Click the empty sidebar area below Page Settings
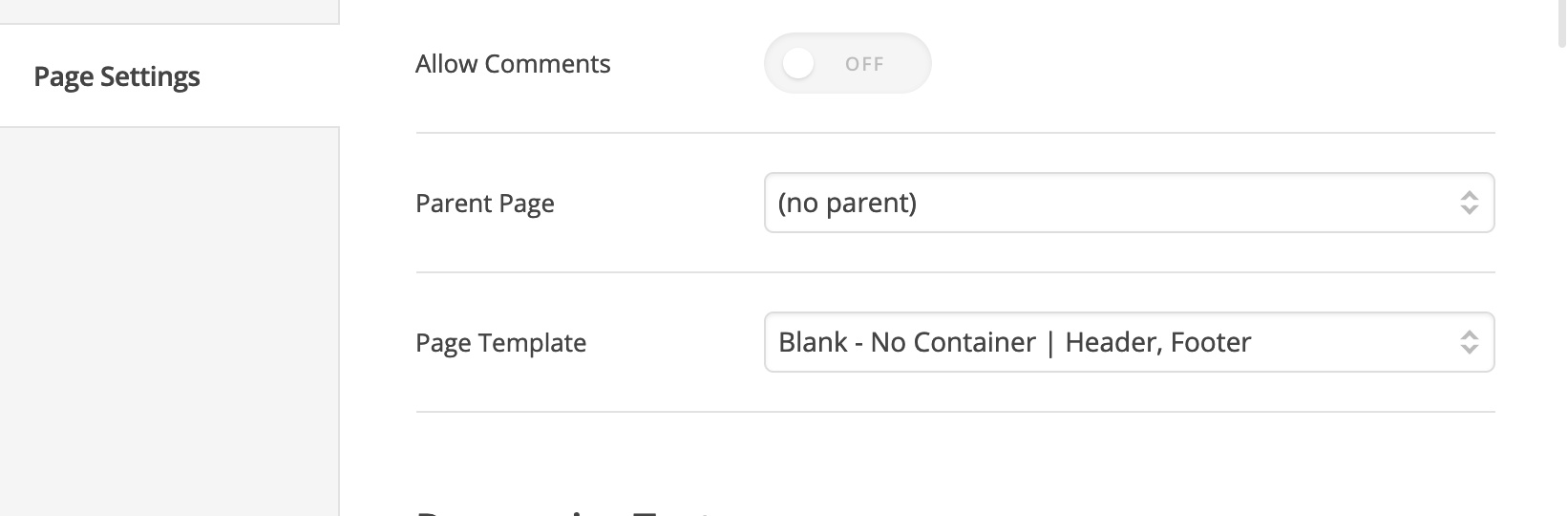1568x516 pixels. [x=169, y=321]
